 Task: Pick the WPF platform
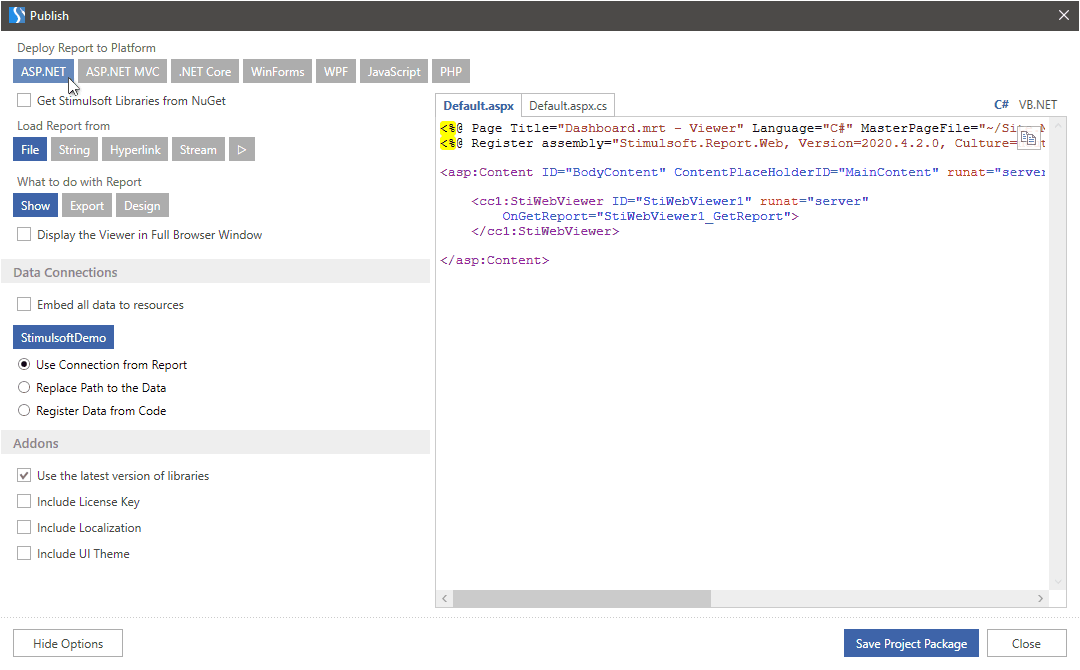pos(336,72)
